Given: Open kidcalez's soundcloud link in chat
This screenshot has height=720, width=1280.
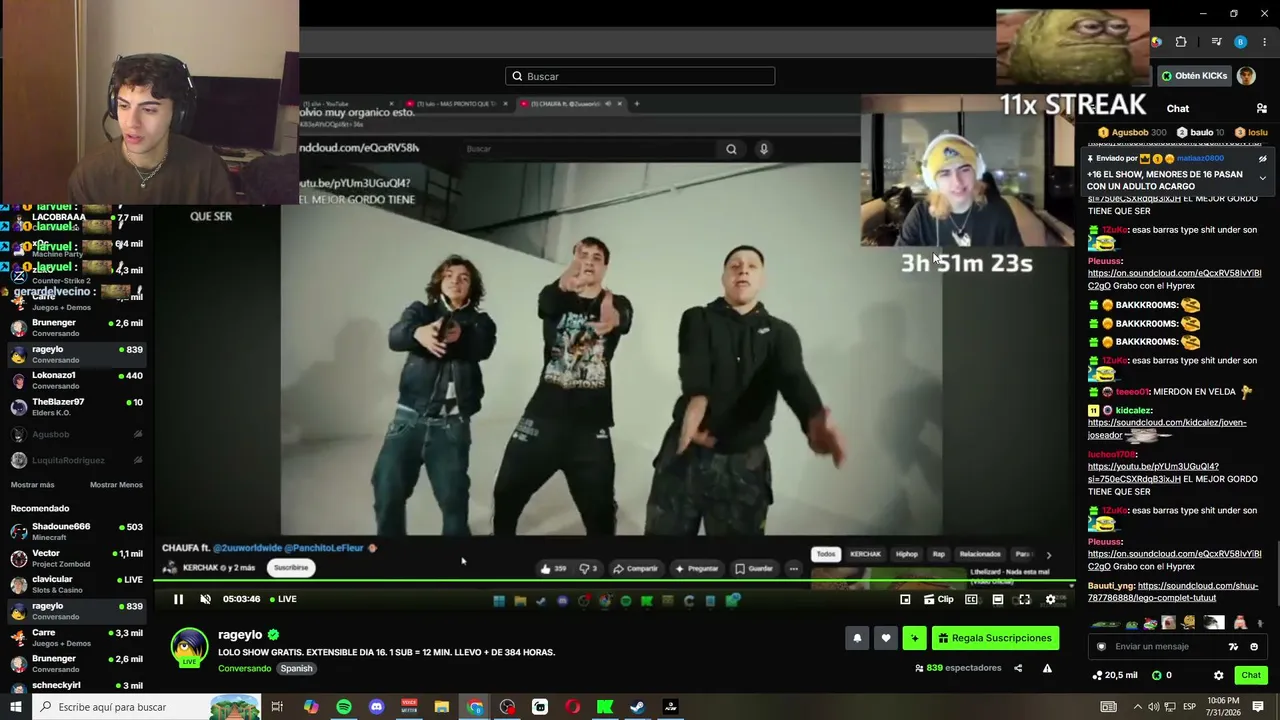Looking at the screenshot, I should [x=1167, y=428].
